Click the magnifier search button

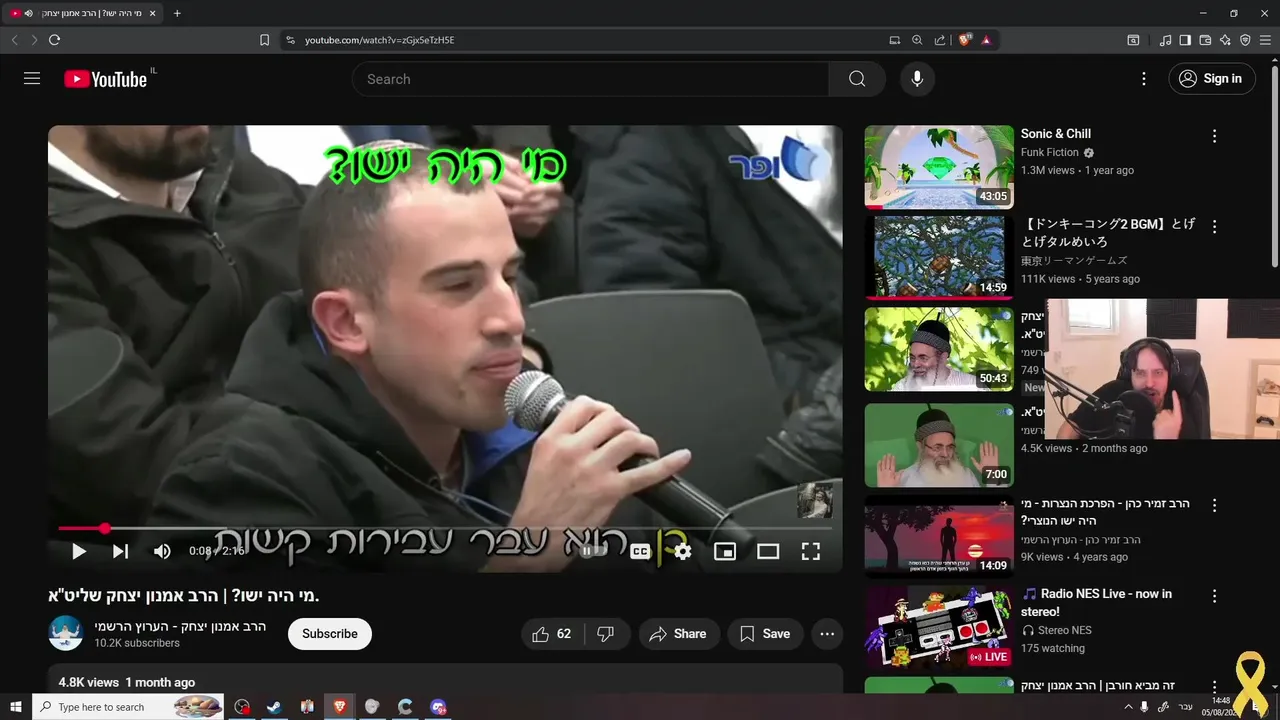click(857, 79)
